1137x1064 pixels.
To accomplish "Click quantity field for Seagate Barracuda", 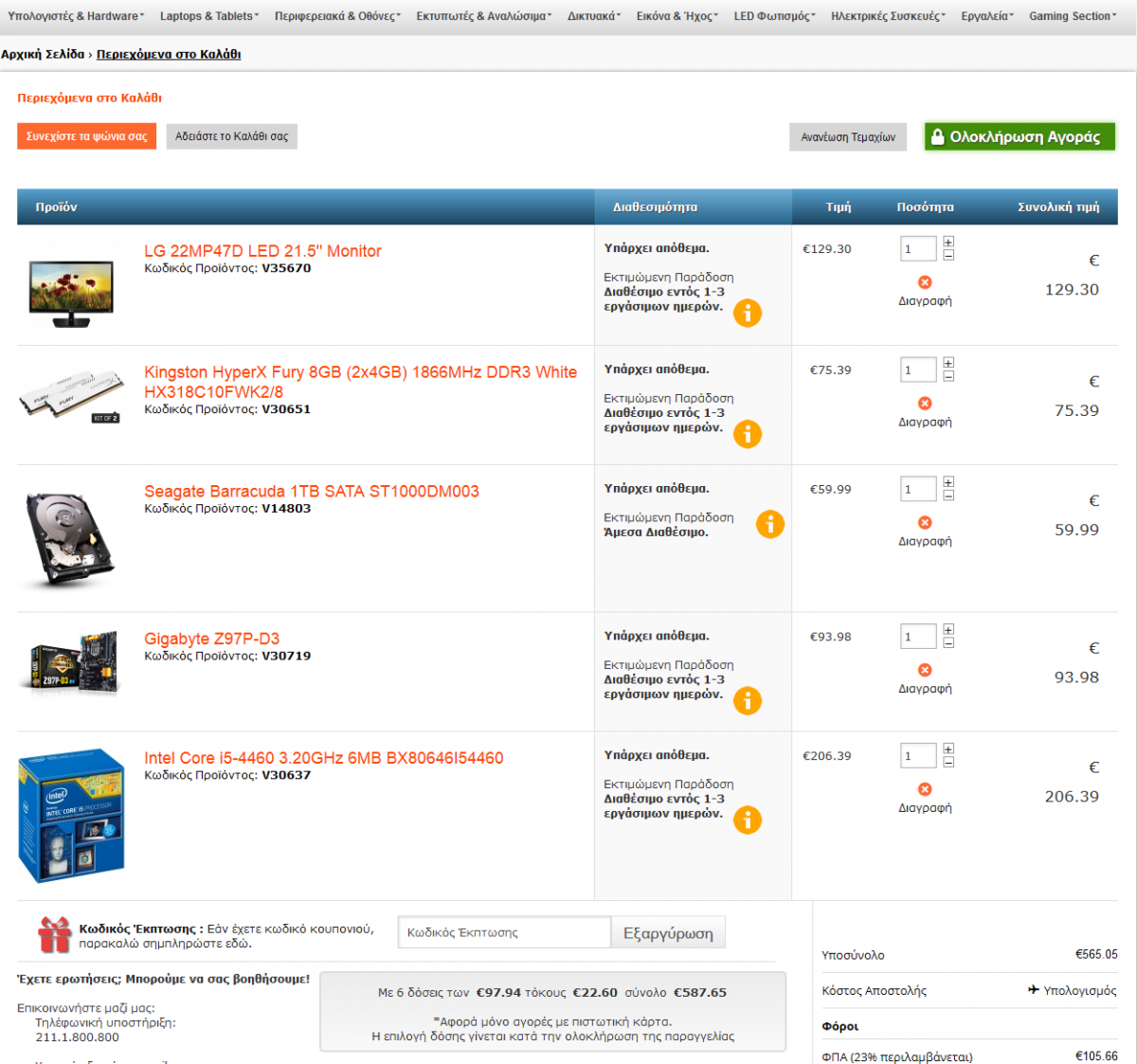I will (918, 490).
